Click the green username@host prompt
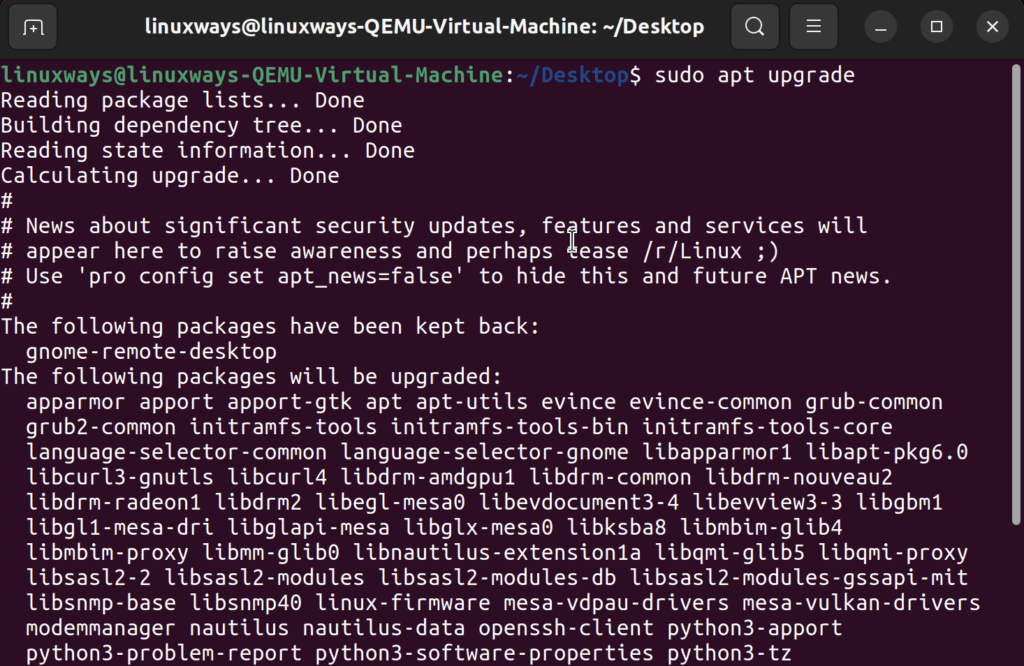 [x=252, y=75]
